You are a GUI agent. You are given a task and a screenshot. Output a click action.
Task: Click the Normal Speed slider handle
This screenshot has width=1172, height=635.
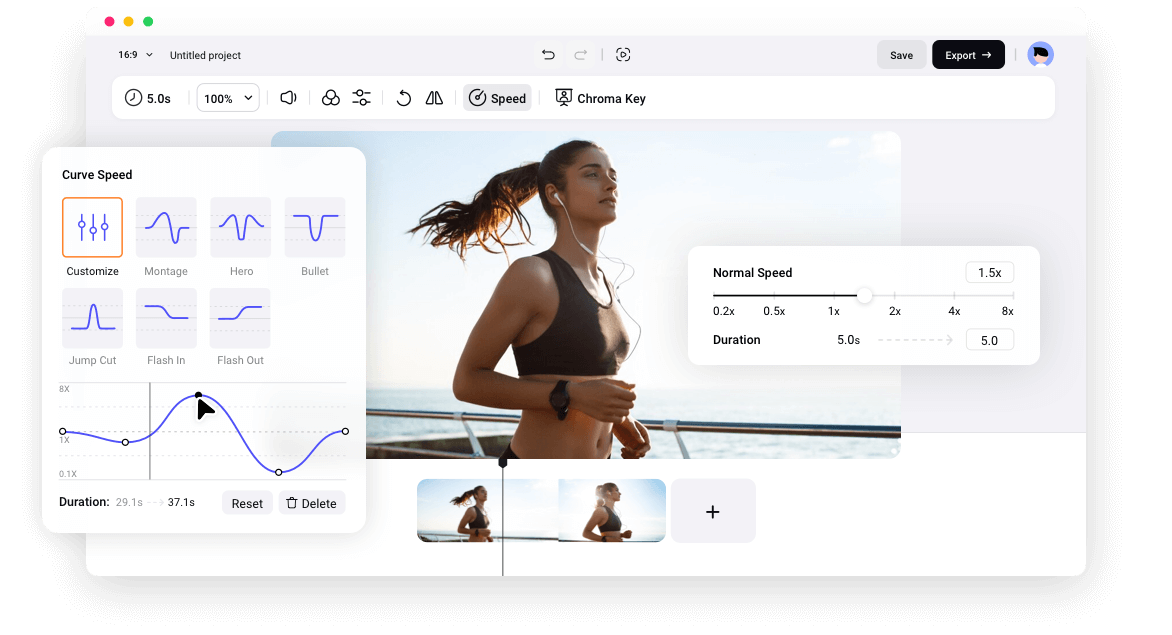(x=864, y=295)
